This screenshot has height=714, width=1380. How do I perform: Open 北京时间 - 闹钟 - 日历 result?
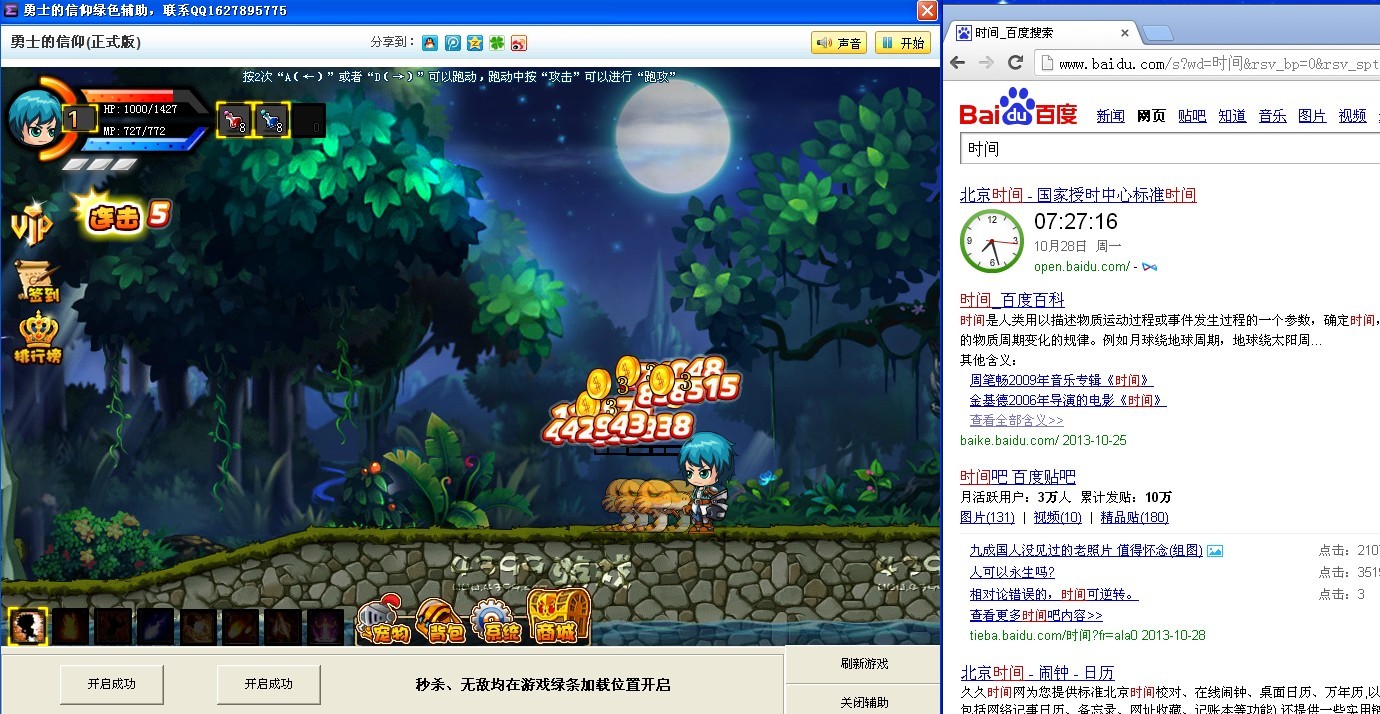(1037, 673)
